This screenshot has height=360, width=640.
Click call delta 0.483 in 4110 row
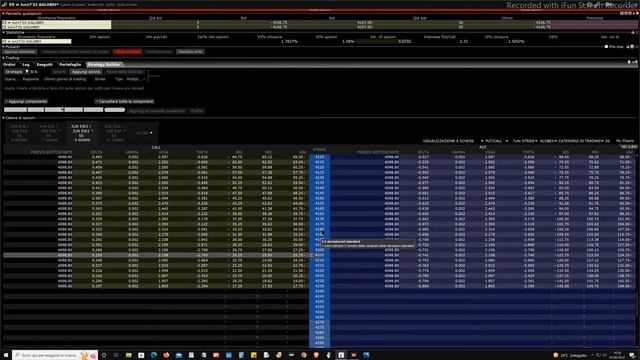[x=97, y=157]
